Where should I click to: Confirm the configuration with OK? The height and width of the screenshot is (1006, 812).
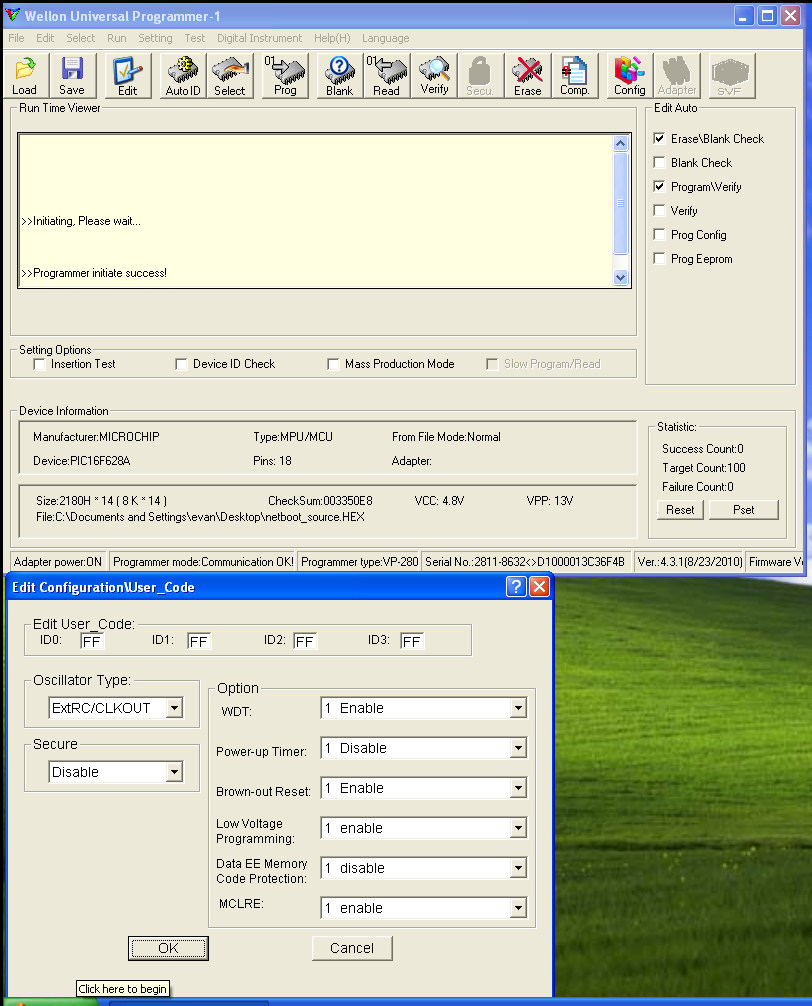[168, 948]
